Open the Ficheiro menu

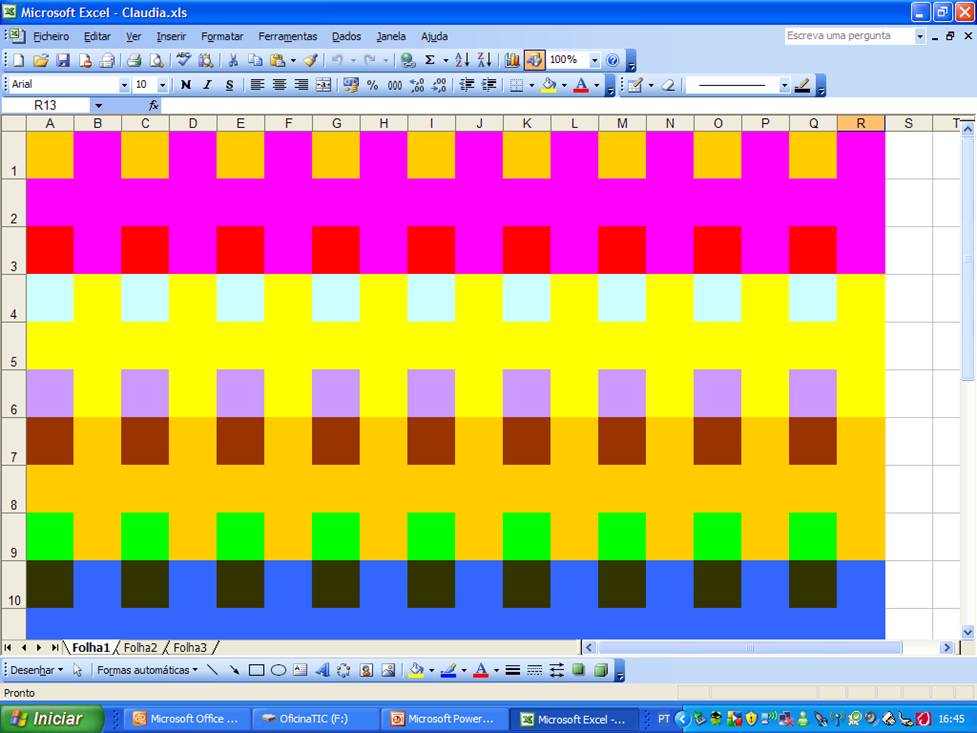(x=51, y=36)
